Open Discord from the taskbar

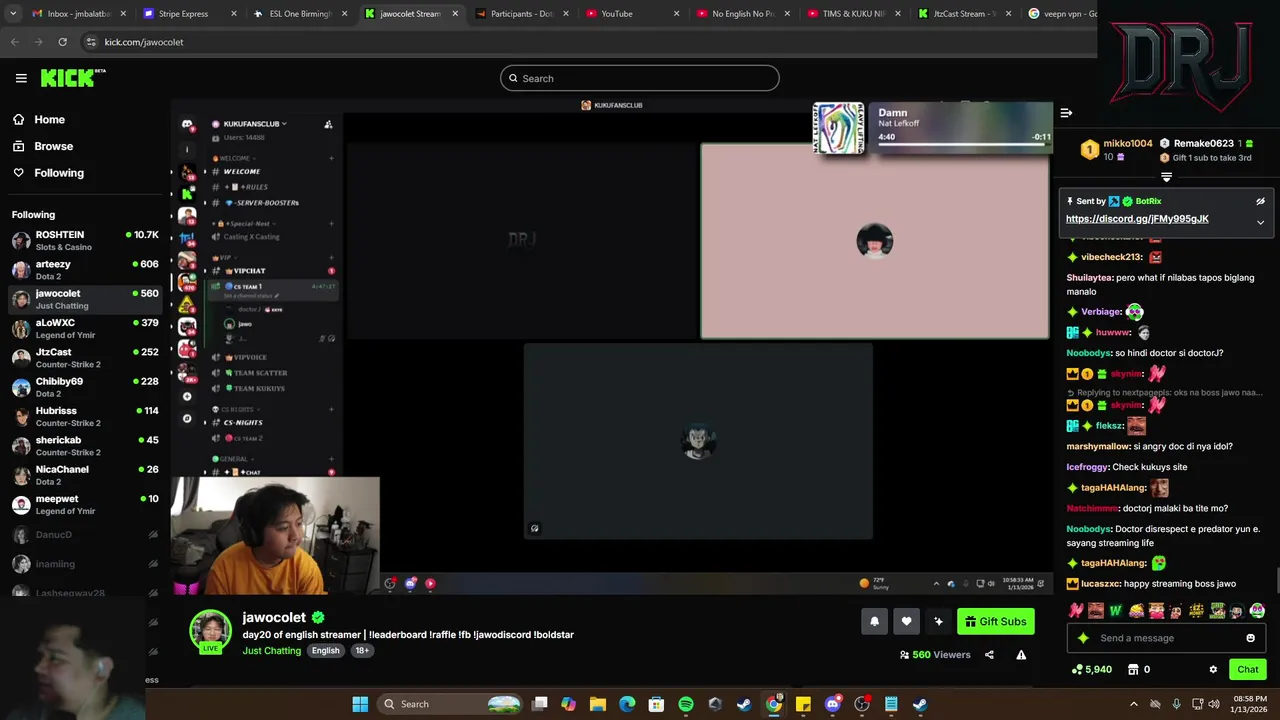(x=832, y=704)
